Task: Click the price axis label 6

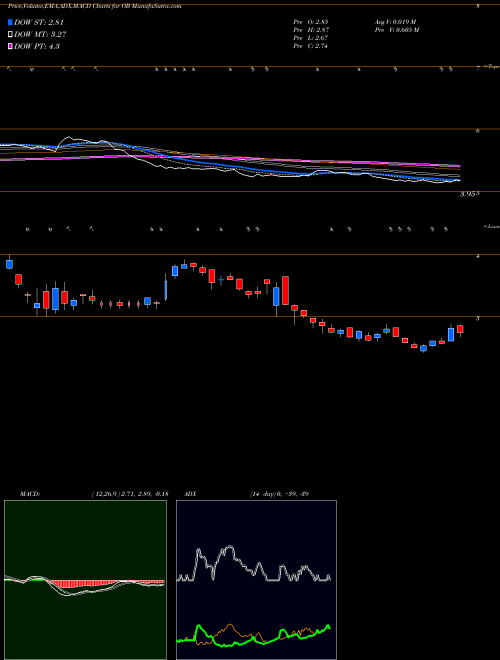Action: [x=478, y=131]
